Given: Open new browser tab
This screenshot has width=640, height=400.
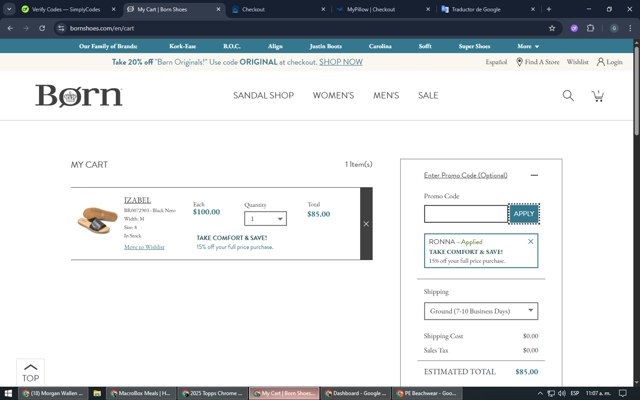Looking at the screenshot, I should click(x=549, y=9).
